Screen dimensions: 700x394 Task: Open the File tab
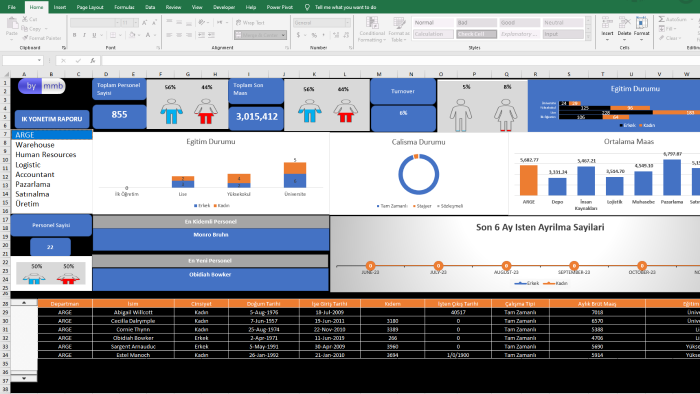click(12, 7)
